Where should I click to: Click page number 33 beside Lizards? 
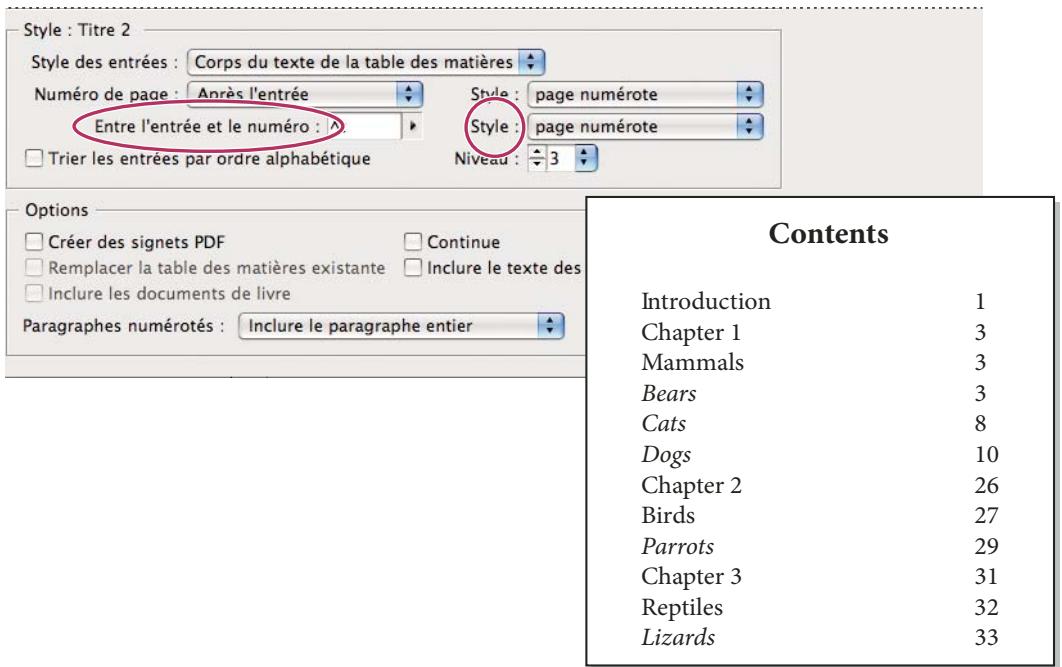(986, 637)
